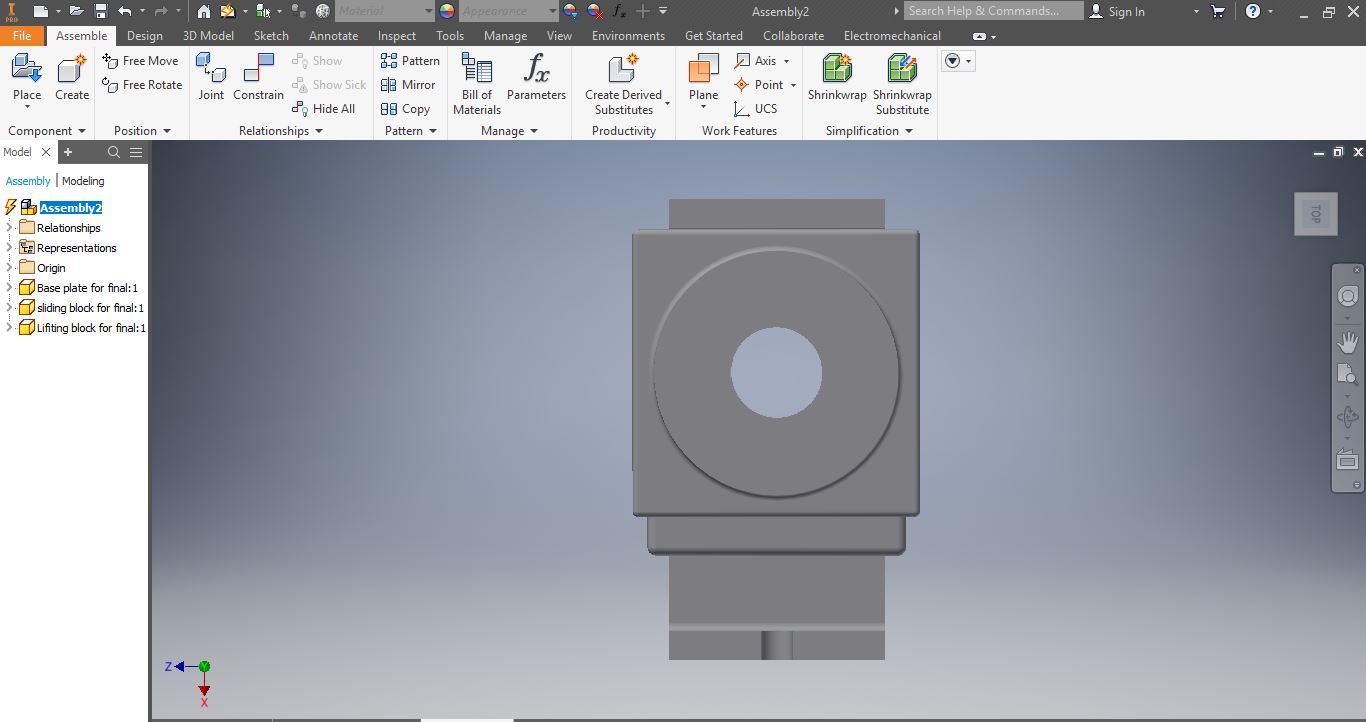
Task: Click Create Derived Substitutes
Action: [623, 84]
